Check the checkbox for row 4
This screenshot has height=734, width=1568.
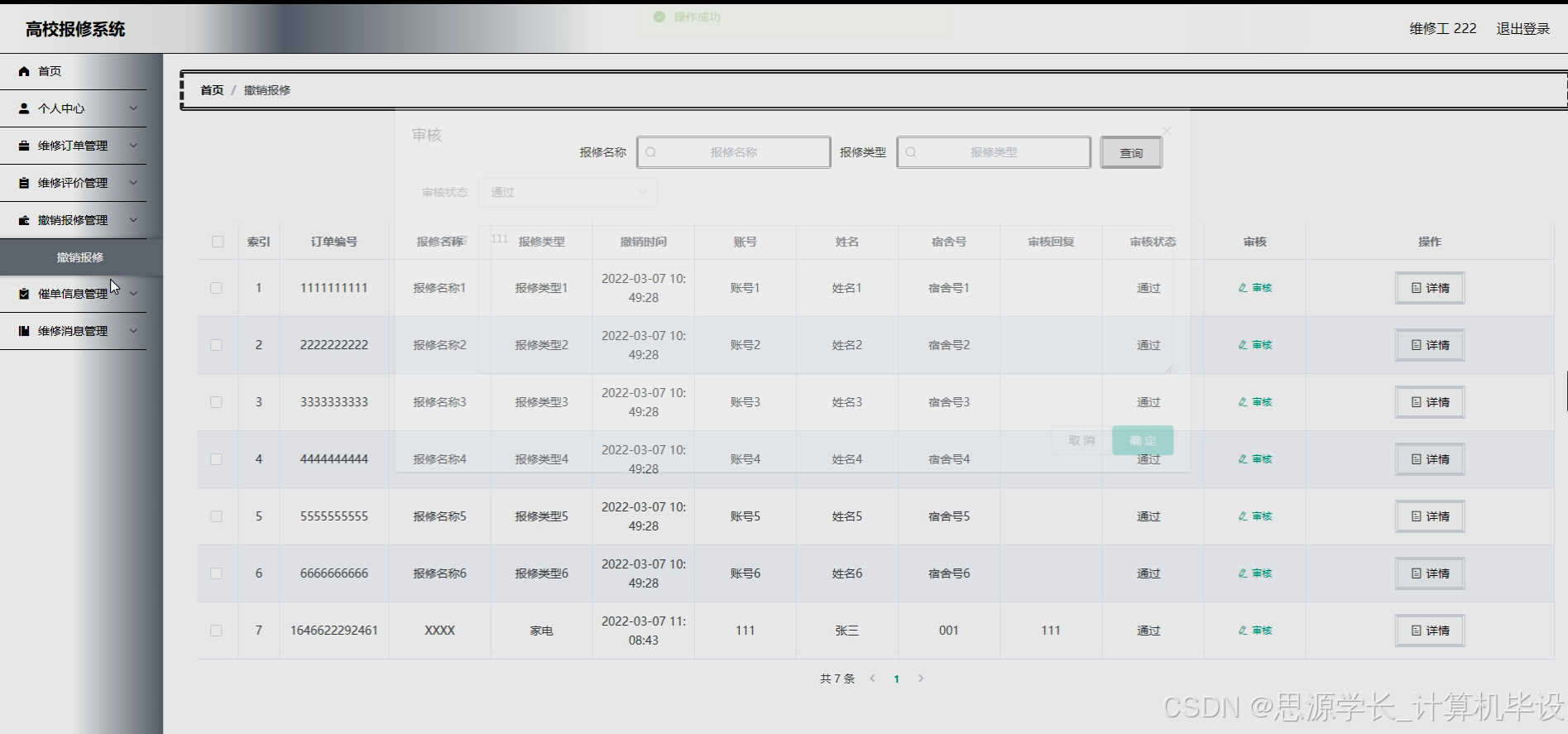click(x=216, y=459)
